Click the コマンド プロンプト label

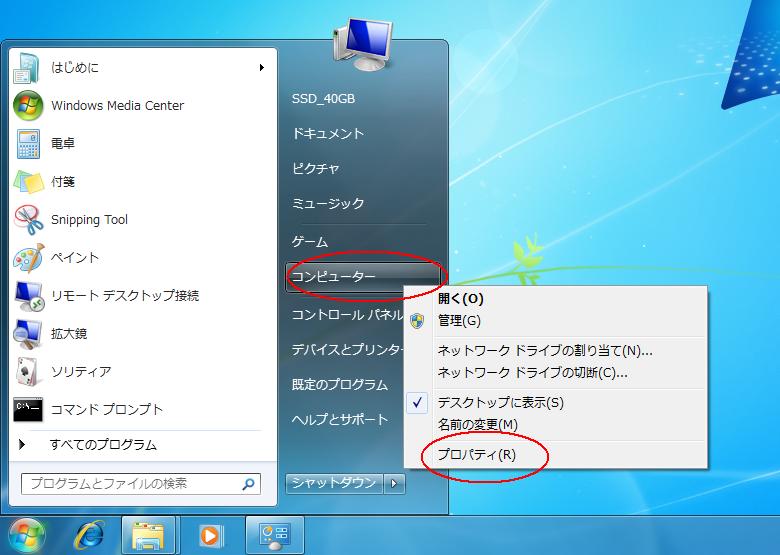coord(107,409)
